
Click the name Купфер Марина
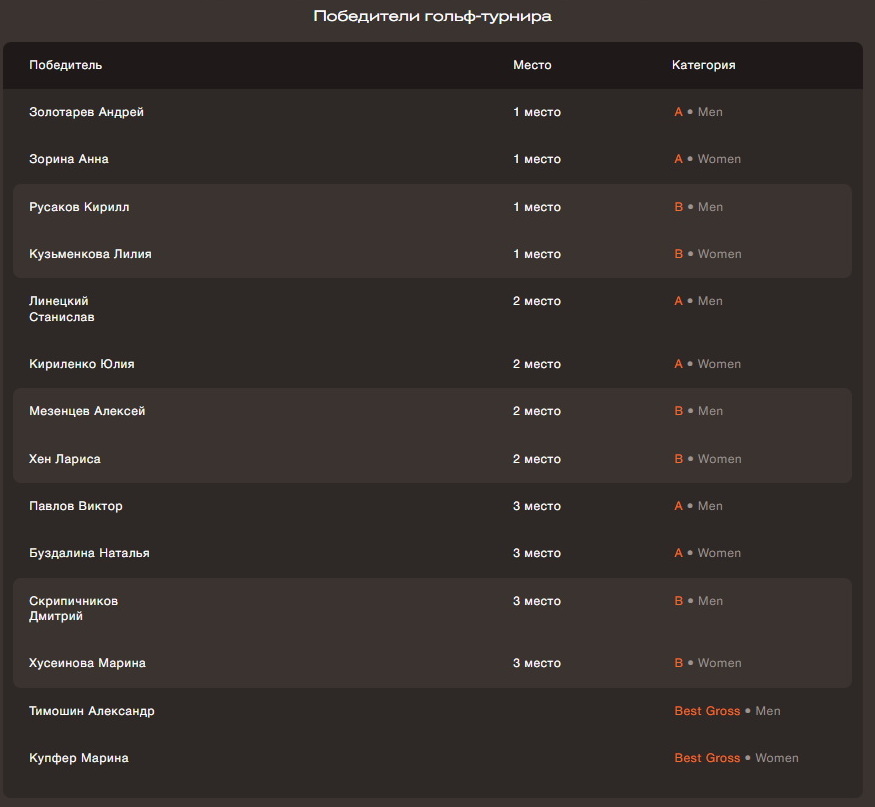[x=79, y=757]
